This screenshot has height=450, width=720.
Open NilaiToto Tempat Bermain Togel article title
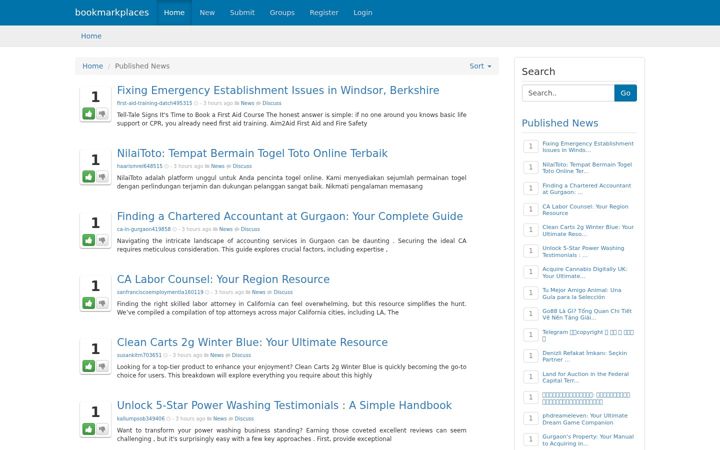click(252, 153)
